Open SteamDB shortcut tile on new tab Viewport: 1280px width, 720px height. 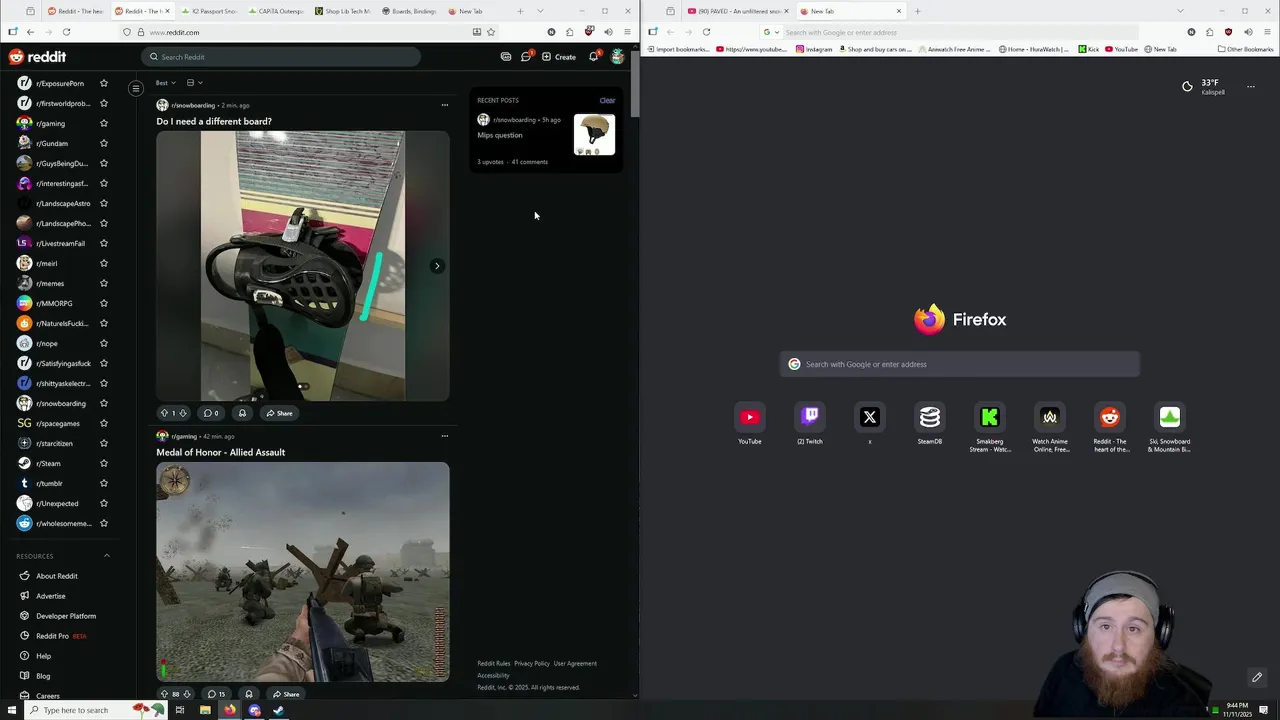930,417
